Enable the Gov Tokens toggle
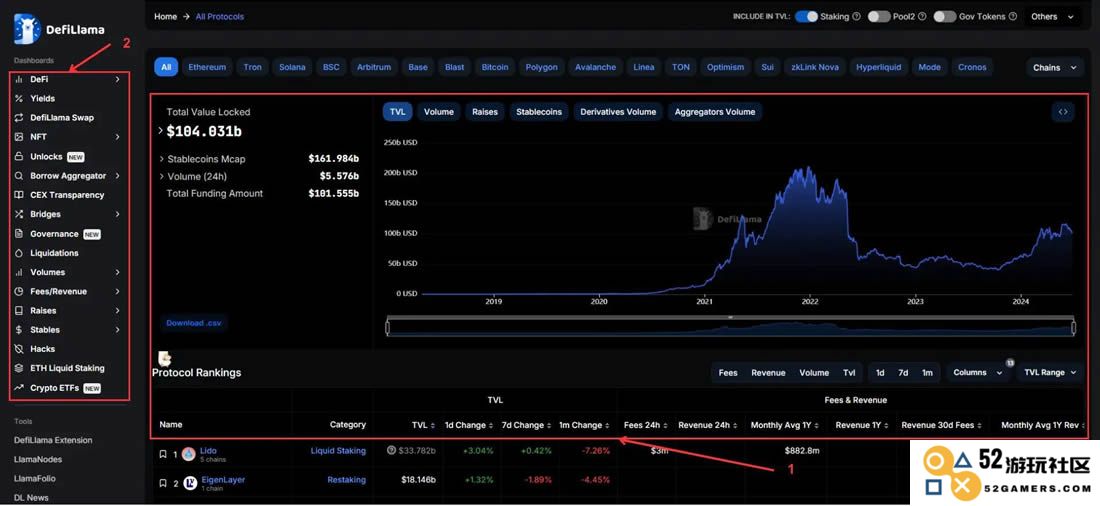The height and width of the screenshot is (506, 1100). [x=944, y=17]
